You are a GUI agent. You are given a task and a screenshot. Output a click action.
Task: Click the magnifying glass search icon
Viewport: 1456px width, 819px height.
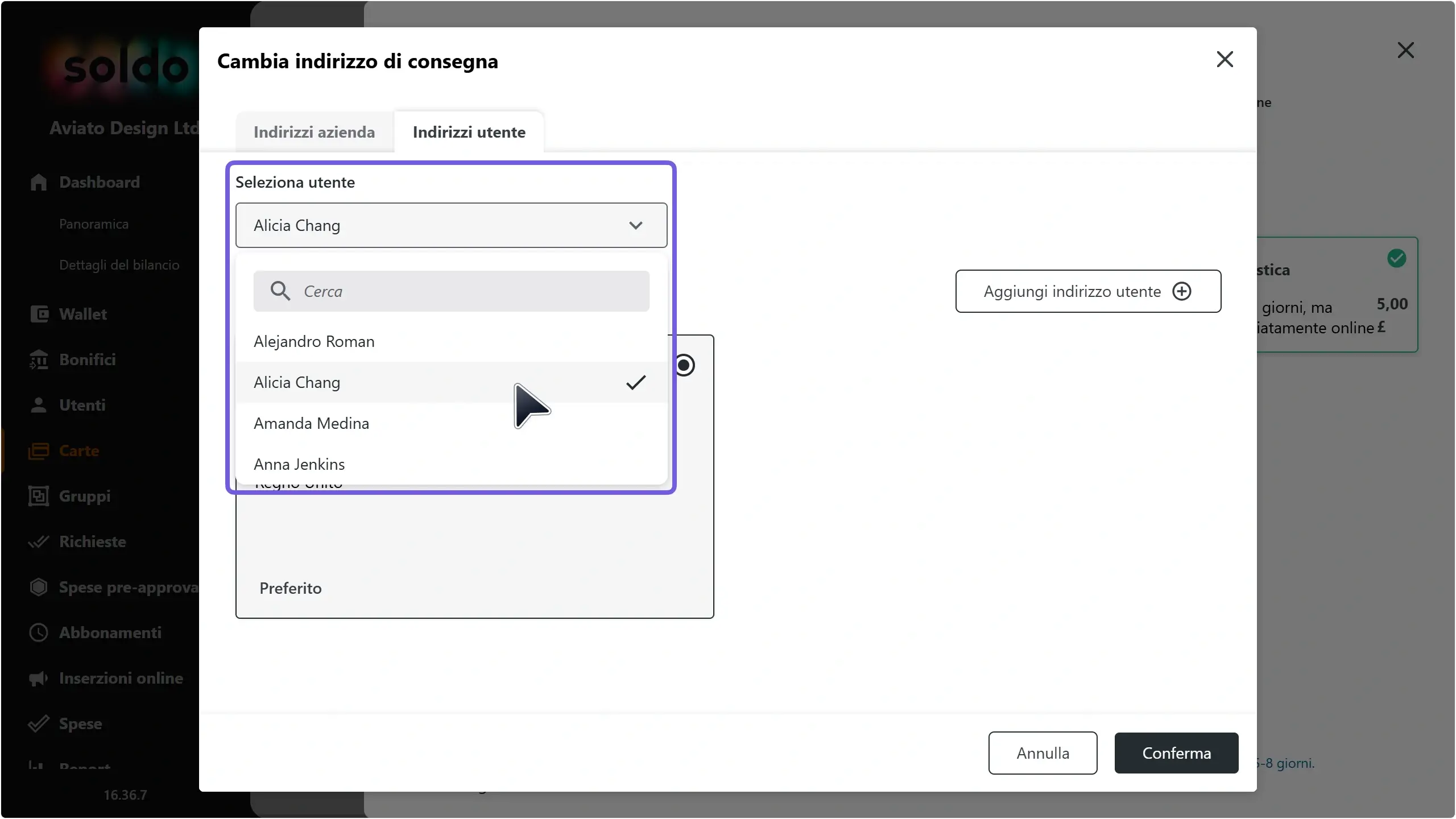tap(280, 291)
